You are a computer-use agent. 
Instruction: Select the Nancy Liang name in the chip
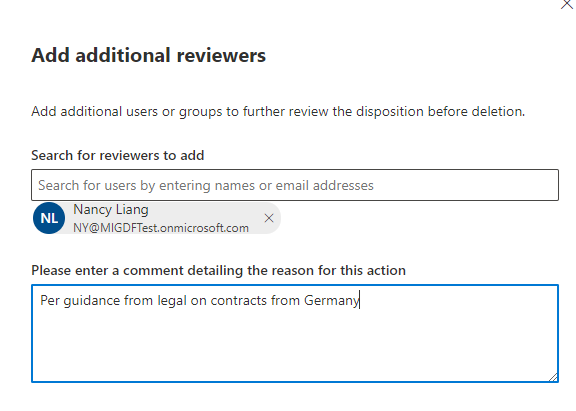[x=111, y=210]
